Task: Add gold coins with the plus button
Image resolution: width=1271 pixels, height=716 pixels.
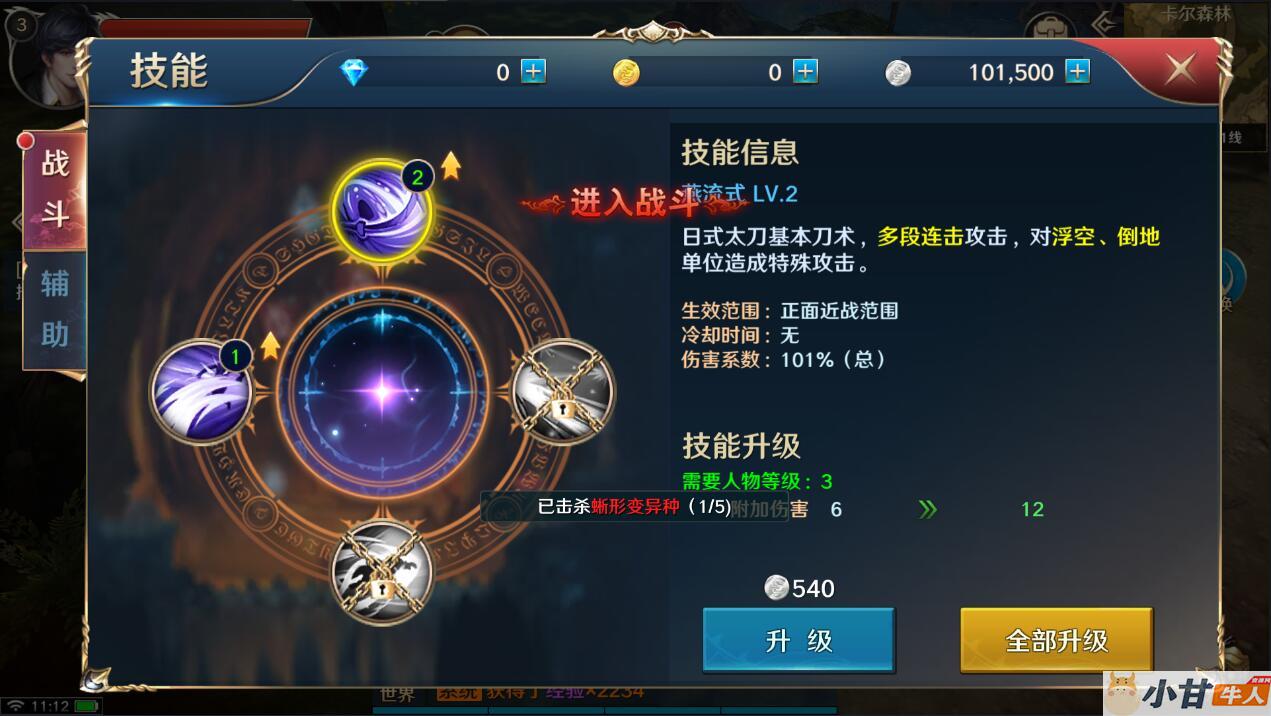Action: [x=805, y=71]
